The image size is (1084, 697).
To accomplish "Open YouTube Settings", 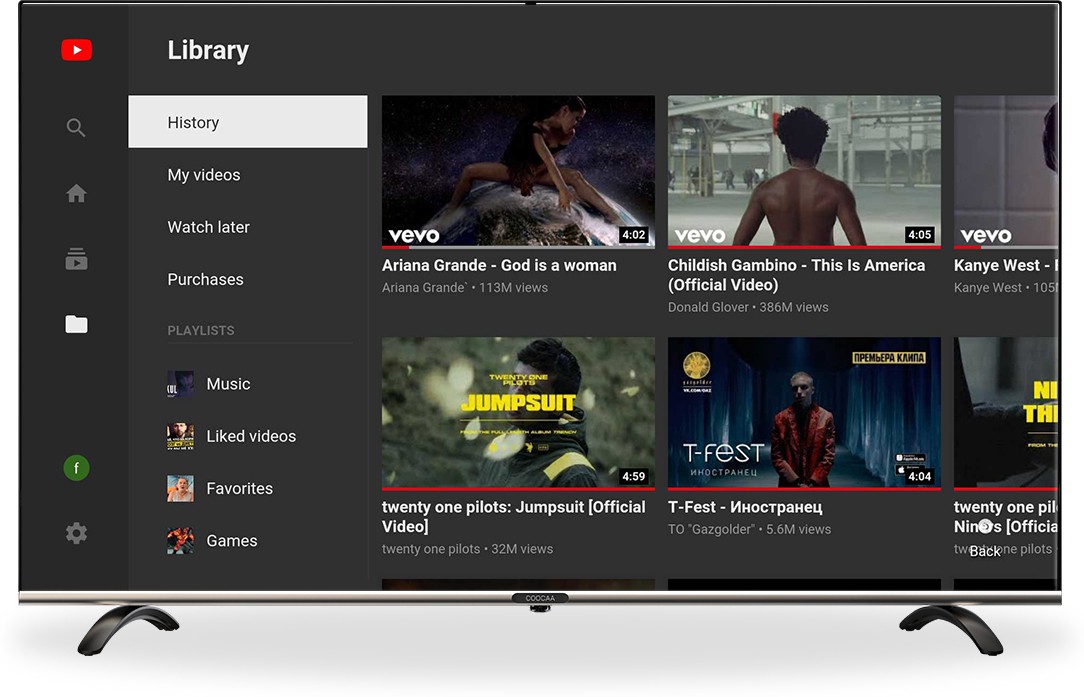I will [x=76, y=533].
